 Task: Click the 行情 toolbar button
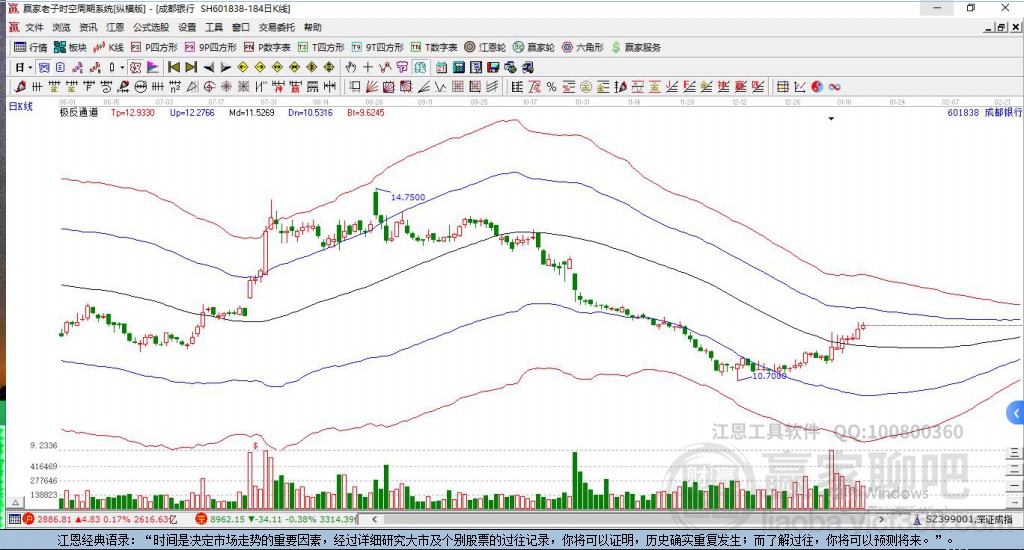[31, 47]
